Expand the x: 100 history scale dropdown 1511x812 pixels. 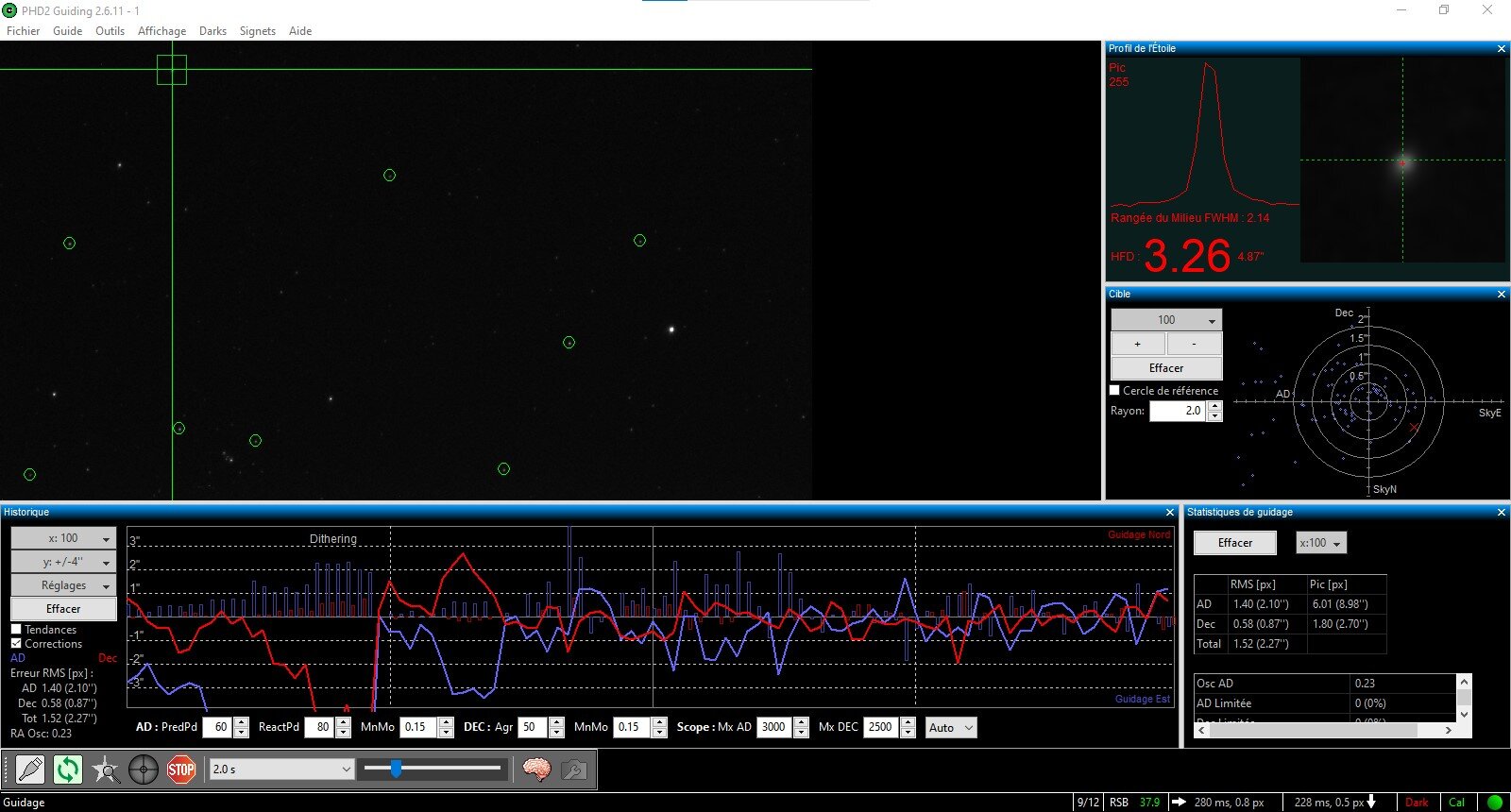point(63,538)
